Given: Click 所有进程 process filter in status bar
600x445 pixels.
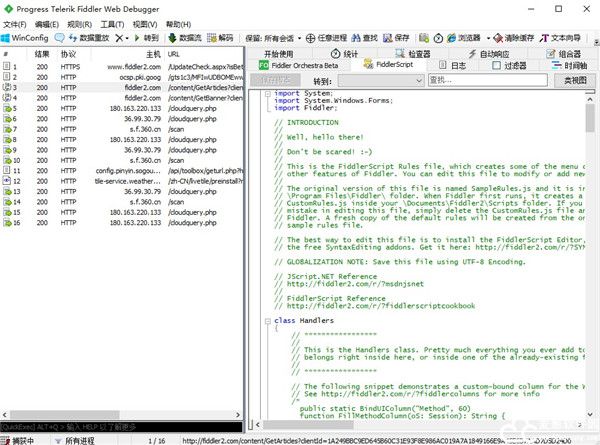Looking at the screenshot, I should (75, 441).
